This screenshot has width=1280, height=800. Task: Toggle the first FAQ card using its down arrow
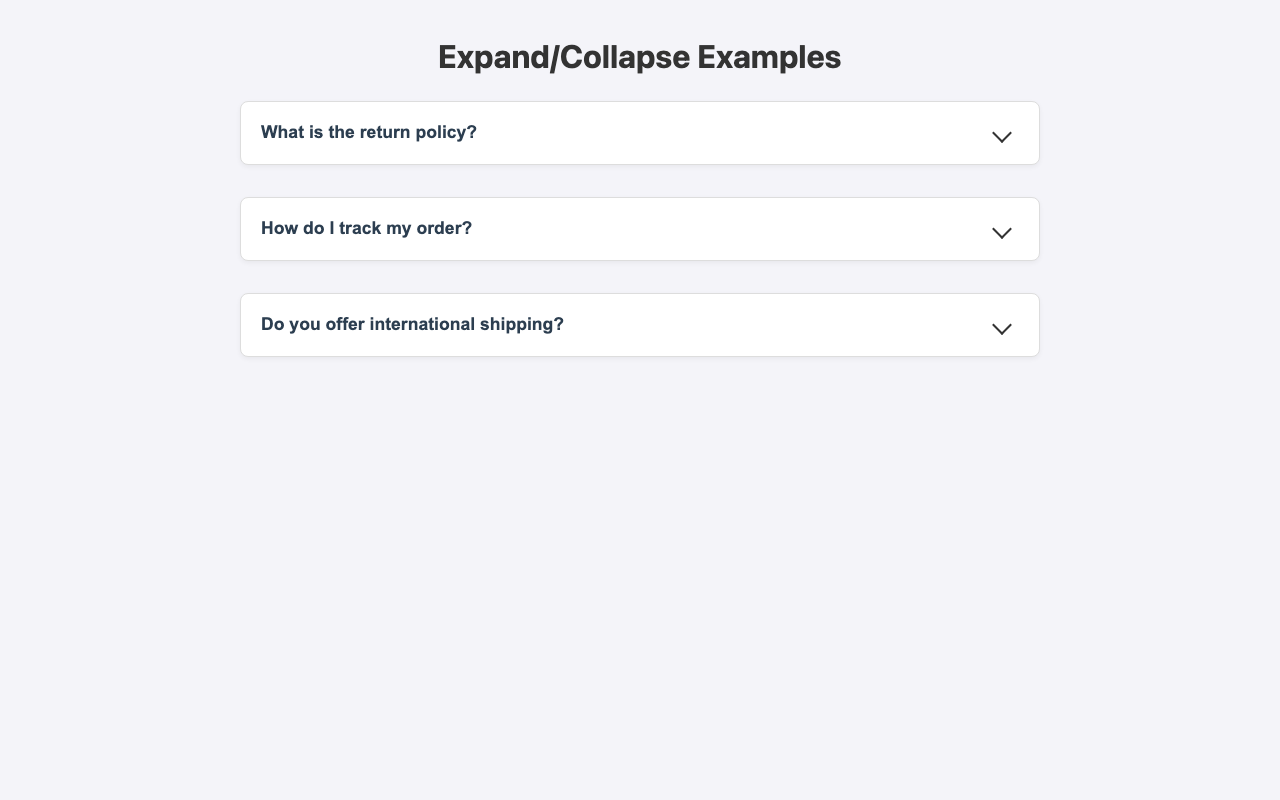[x=1001, y=137]
